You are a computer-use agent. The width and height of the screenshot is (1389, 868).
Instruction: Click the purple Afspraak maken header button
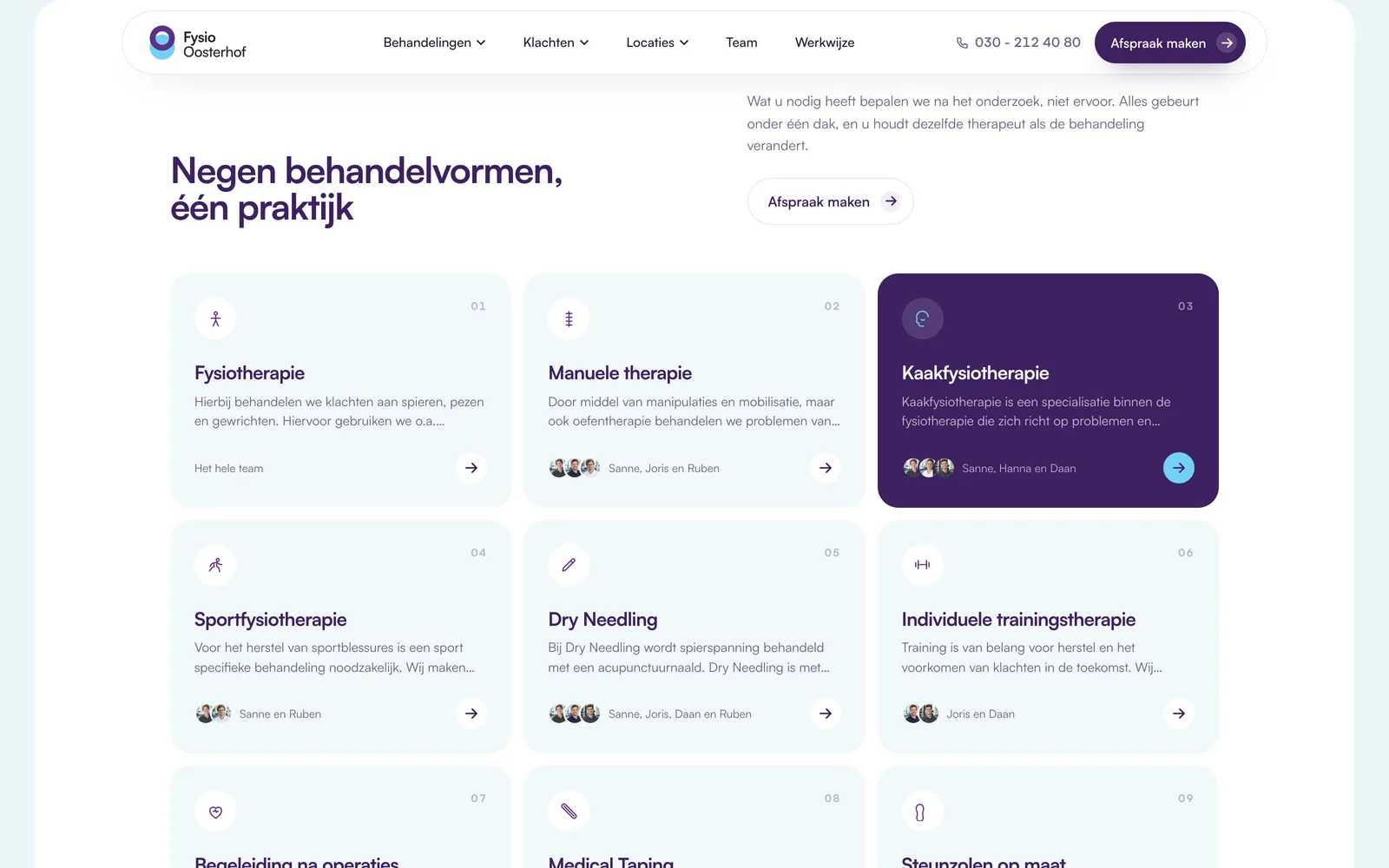point(1169,43)
